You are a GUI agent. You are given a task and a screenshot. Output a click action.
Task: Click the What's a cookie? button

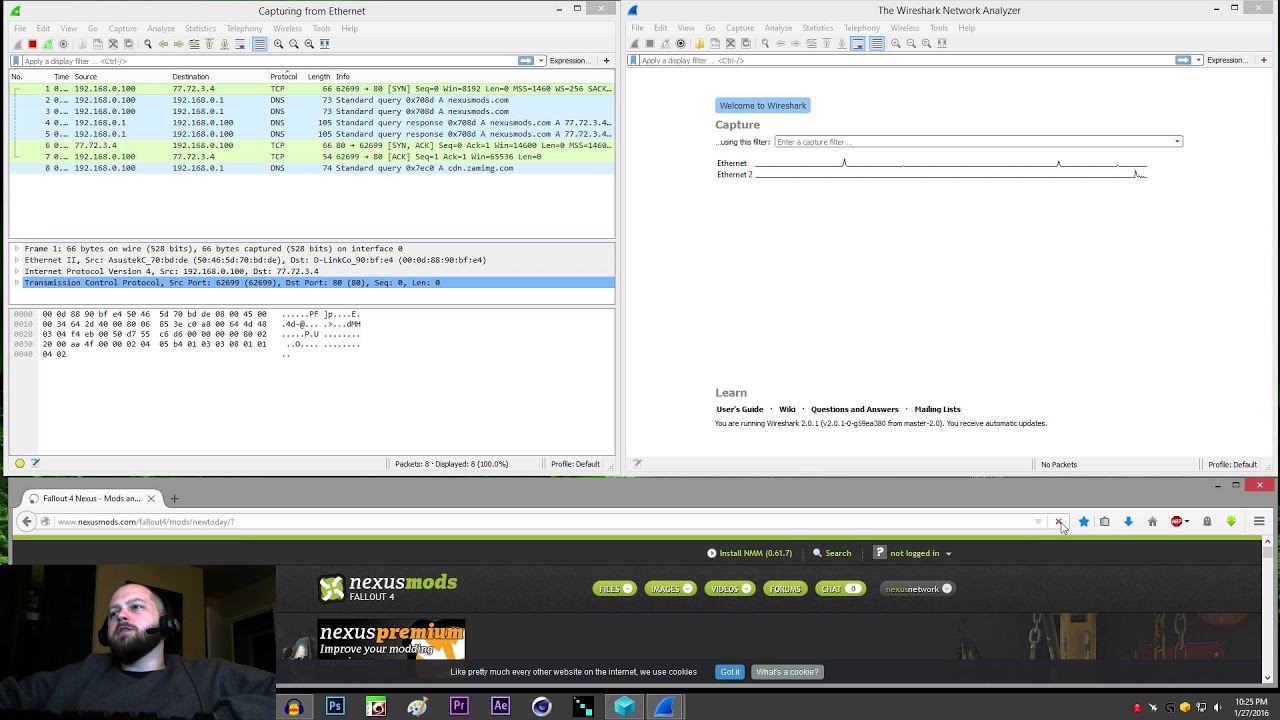coord(787,672)
